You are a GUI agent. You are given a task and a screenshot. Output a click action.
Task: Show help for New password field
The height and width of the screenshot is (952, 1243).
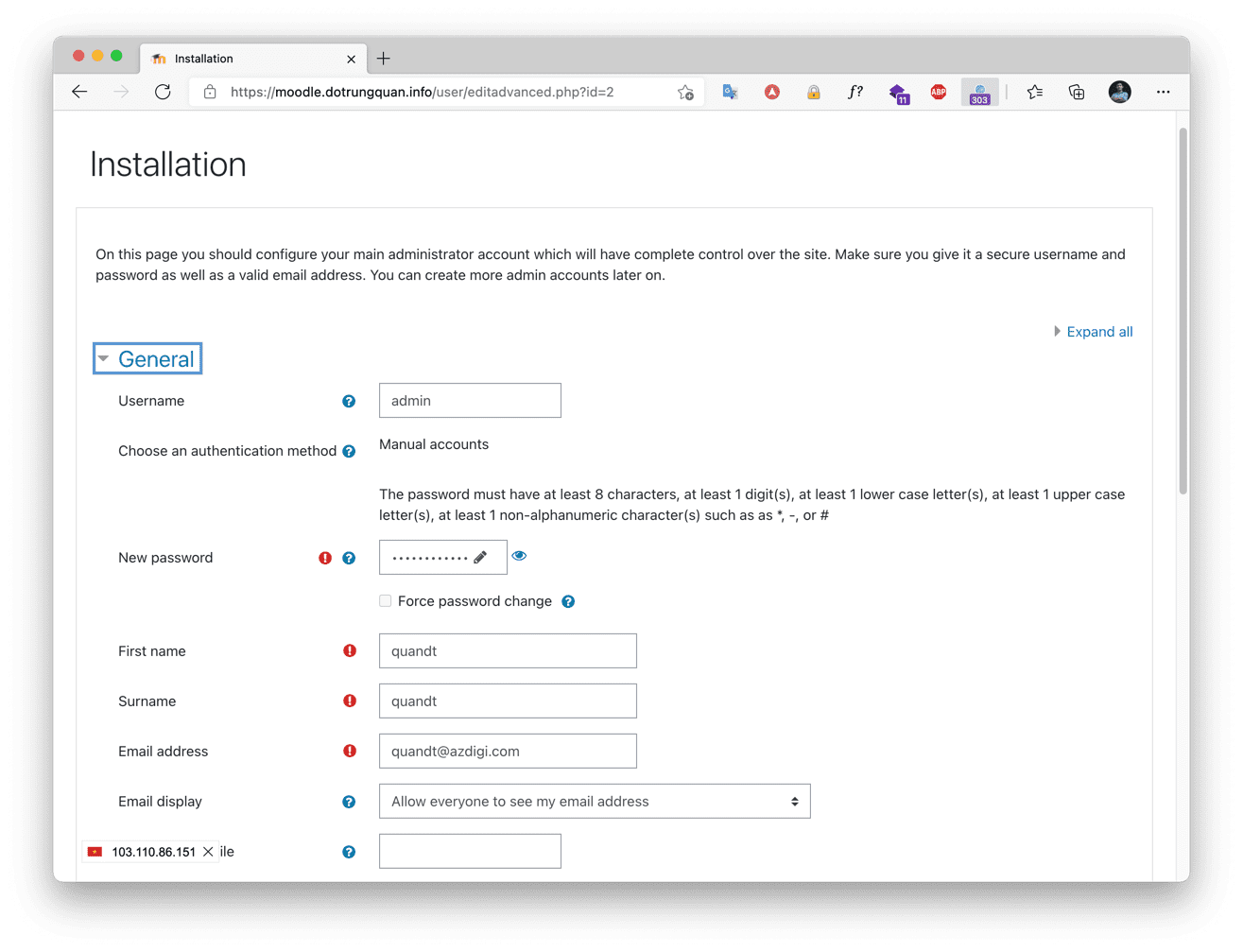(349, 558)
